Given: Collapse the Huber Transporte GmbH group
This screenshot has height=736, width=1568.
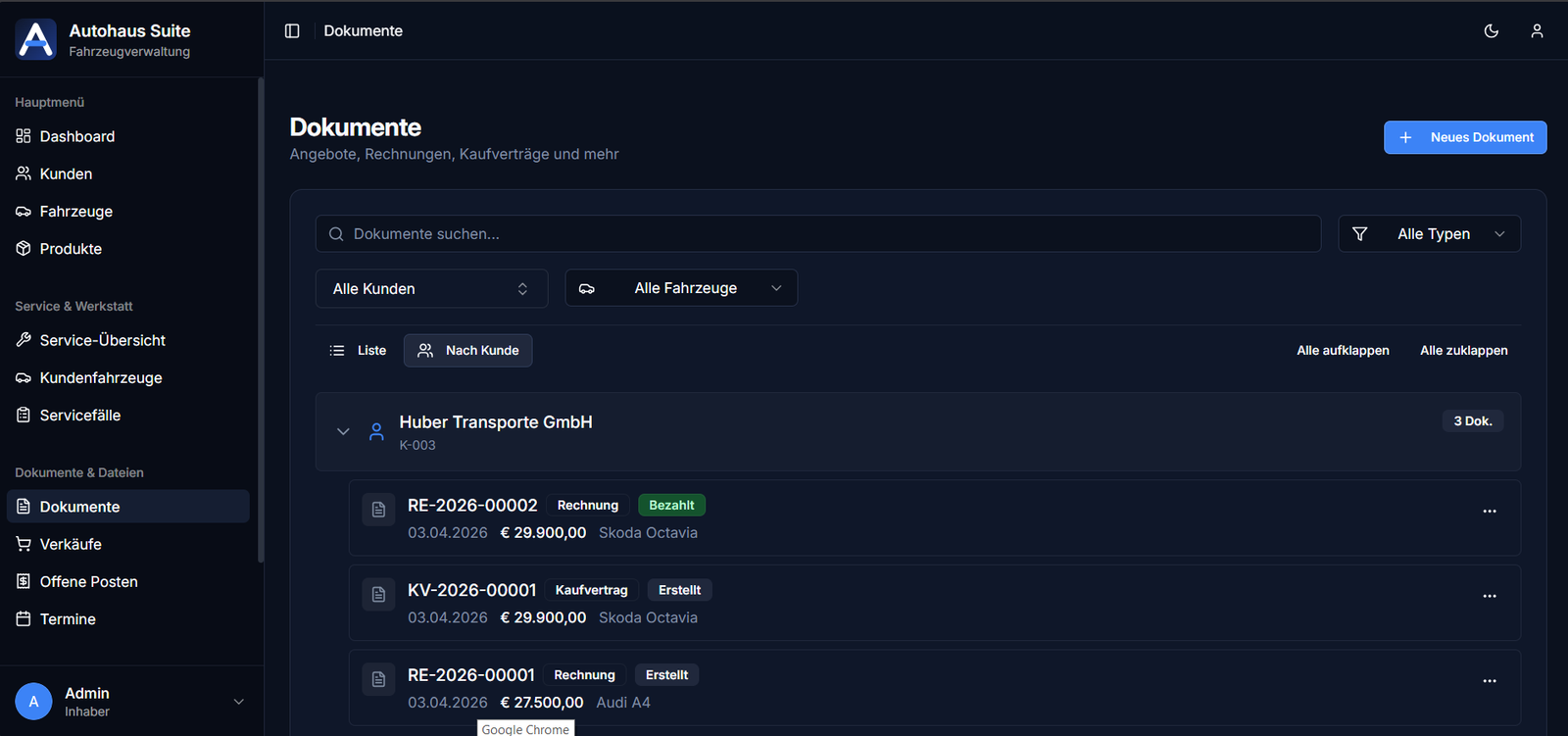Looking at the screenshot, I should coord(343,432).
